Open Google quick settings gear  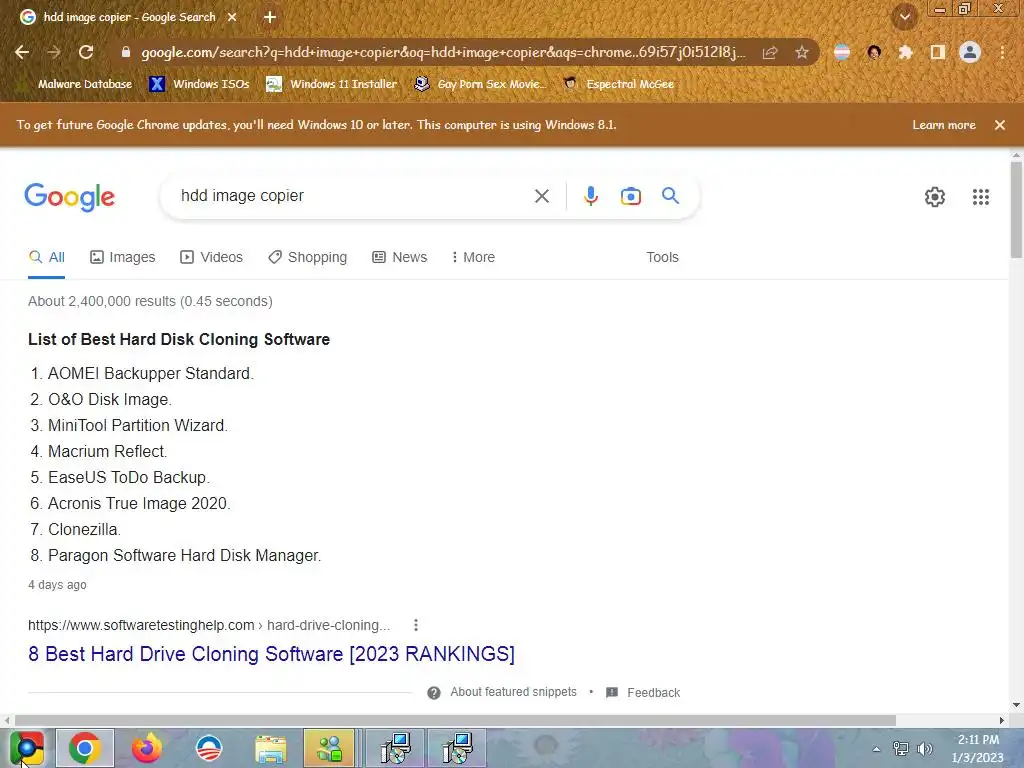935,197
